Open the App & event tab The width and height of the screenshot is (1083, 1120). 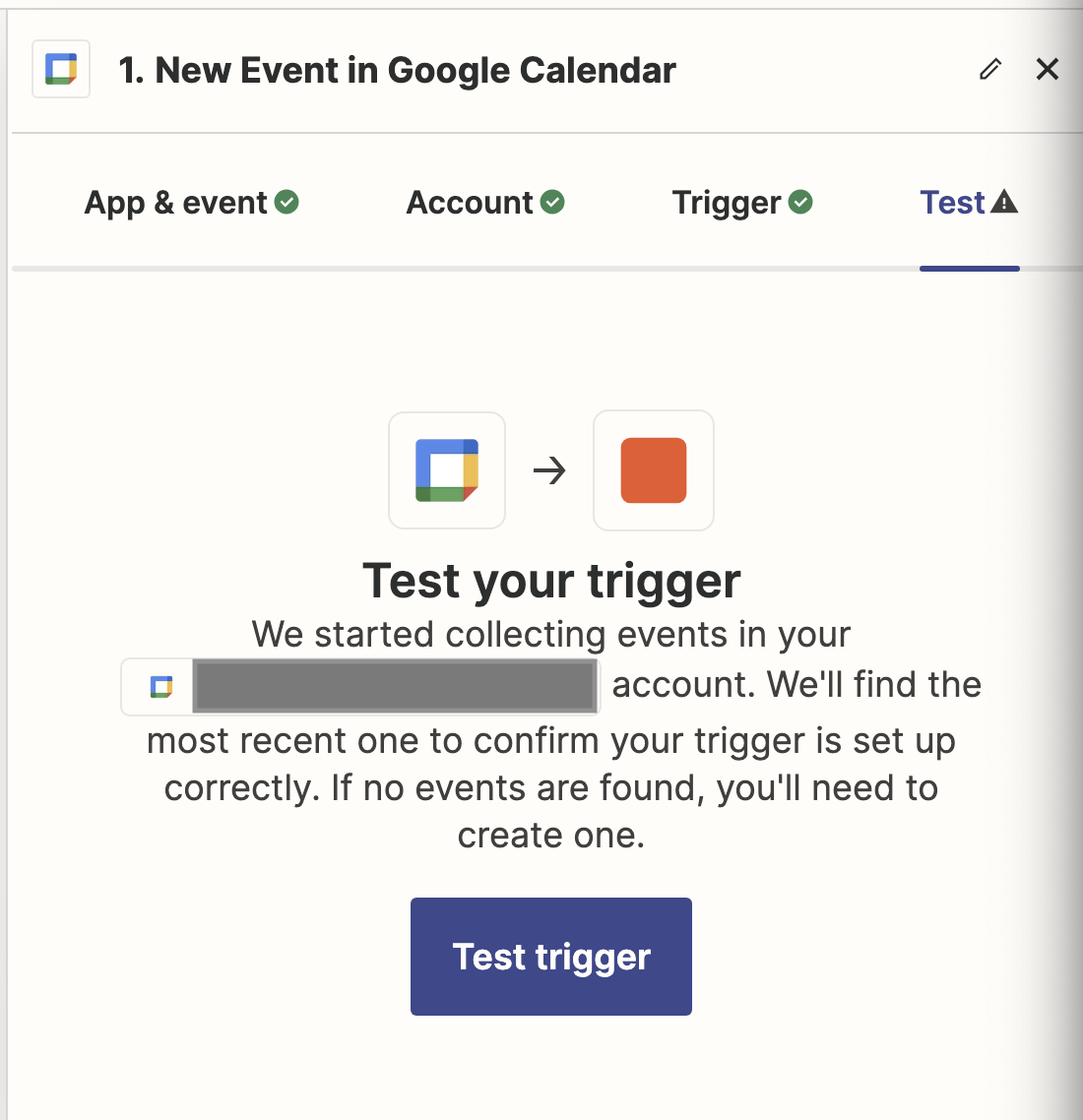pos(175,203)
